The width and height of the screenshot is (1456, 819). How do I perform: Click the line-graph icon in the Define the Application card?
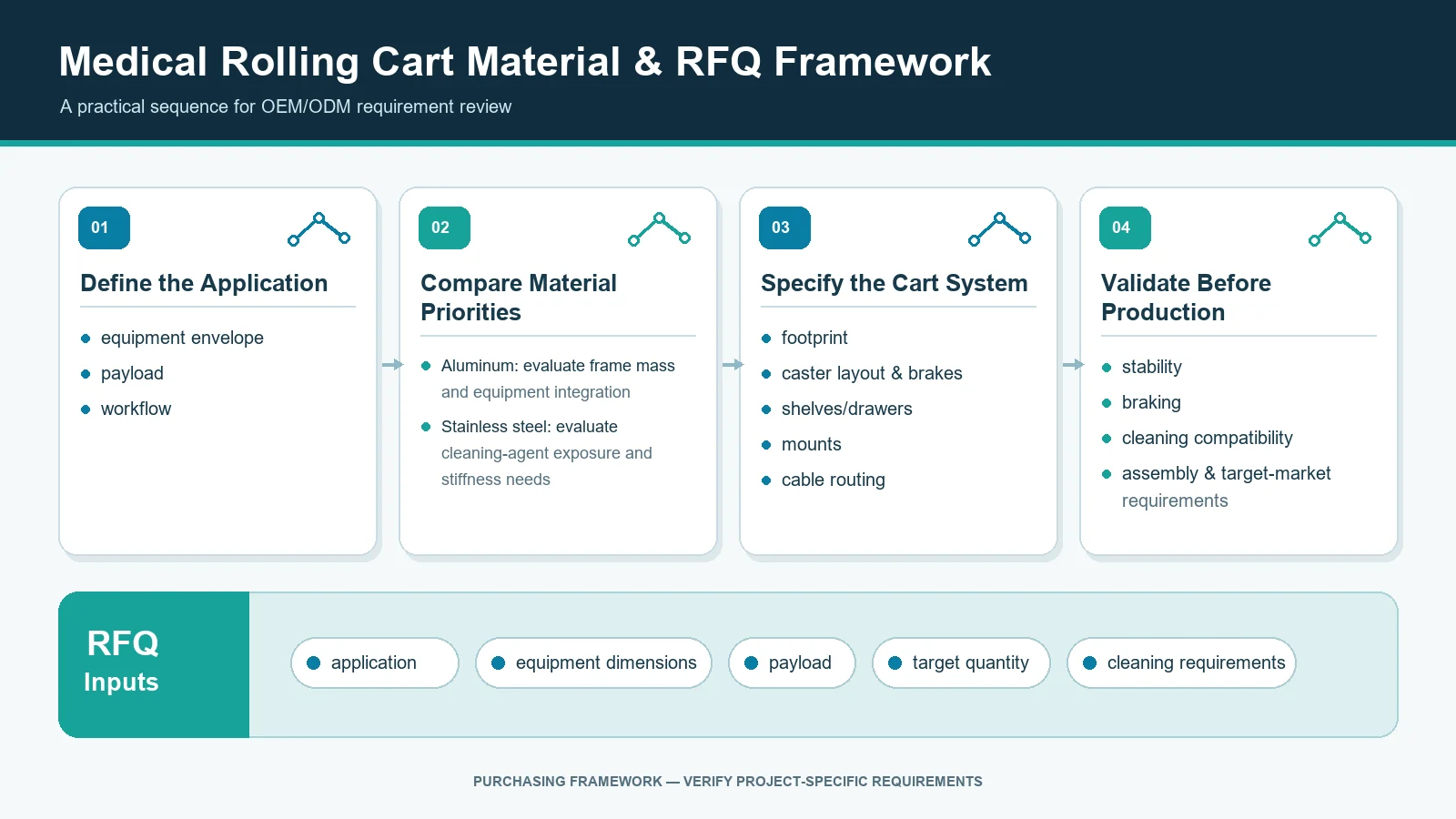click(318, 229)
